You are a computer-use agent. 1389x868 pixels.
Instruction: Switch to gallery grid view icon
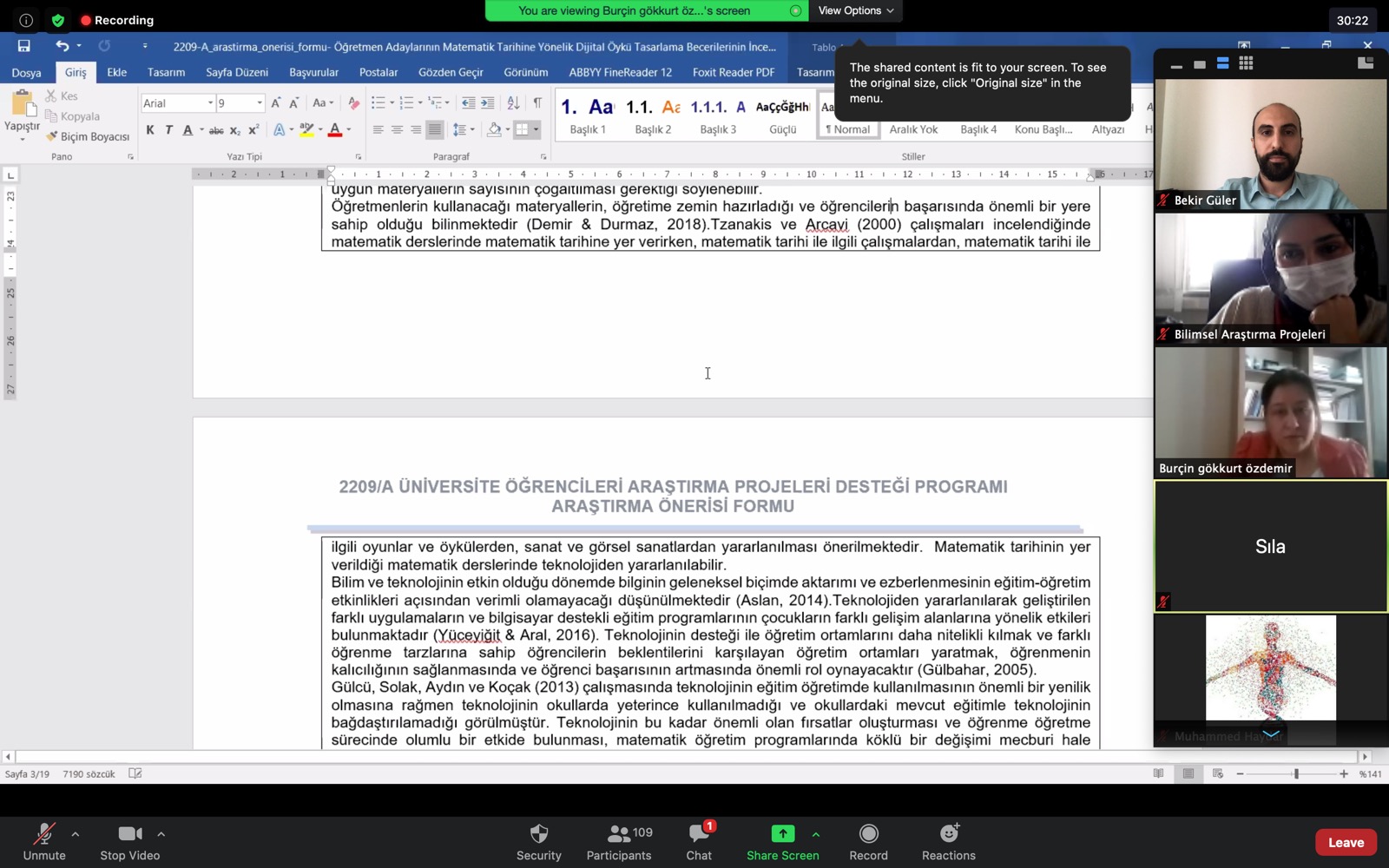pyautogui.click(x=1246, y=63)
